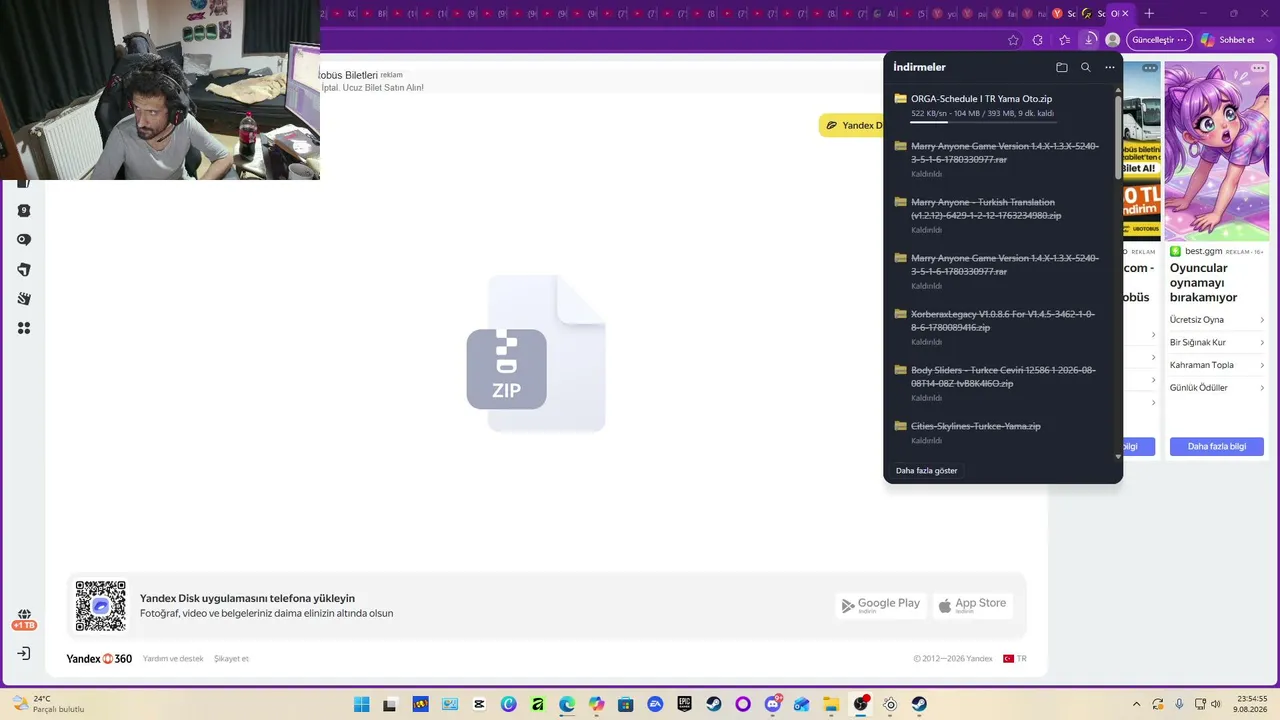The height and width of the screenshot is (720, 1280).
Task: Click the Yandex Disk QR code
Action: click(x=101, y=606)
